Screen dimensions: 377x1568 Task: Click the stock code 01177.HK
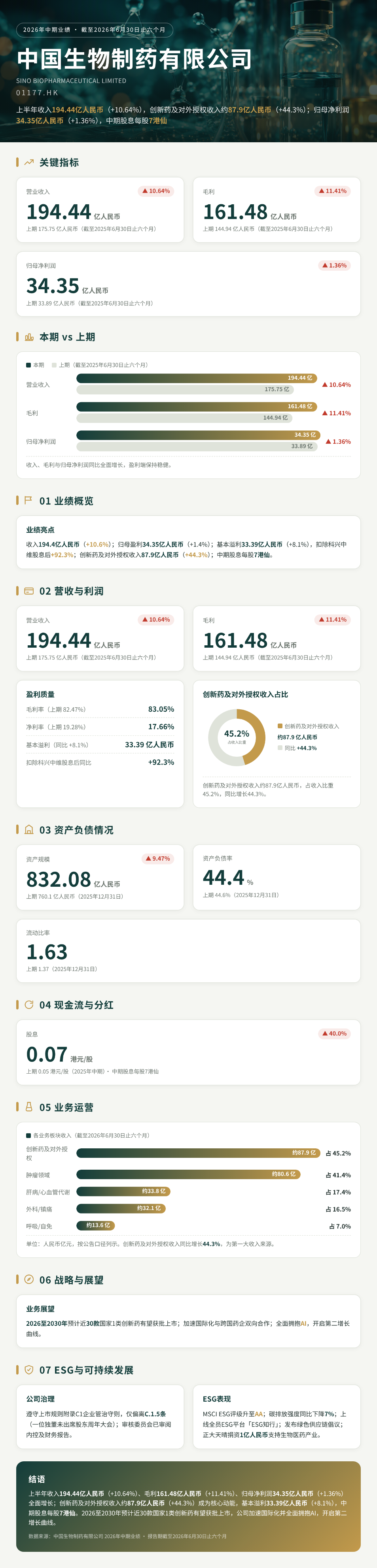pyautogui.click(x=37, y=93)
